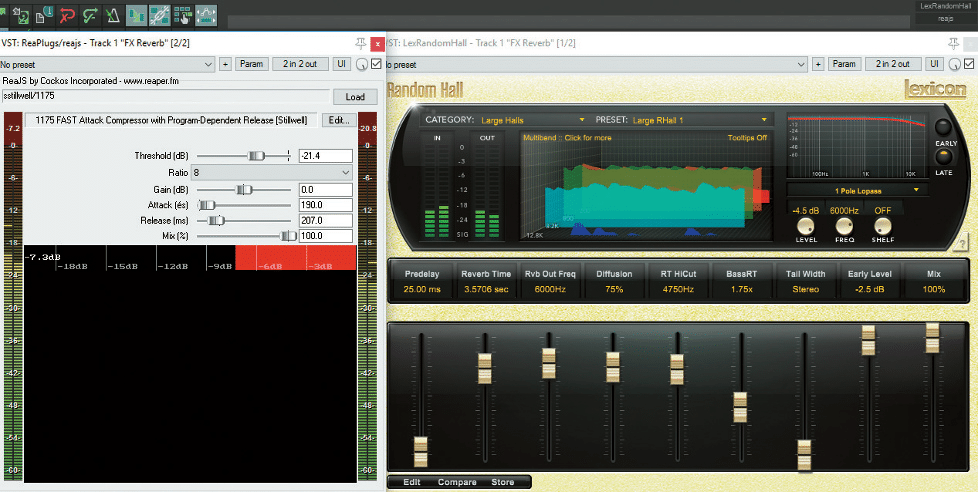Open the 1 Pole Lopass filter dropdown
The height and width of the screenshot is (492, 978).
[x=857, y=190]
